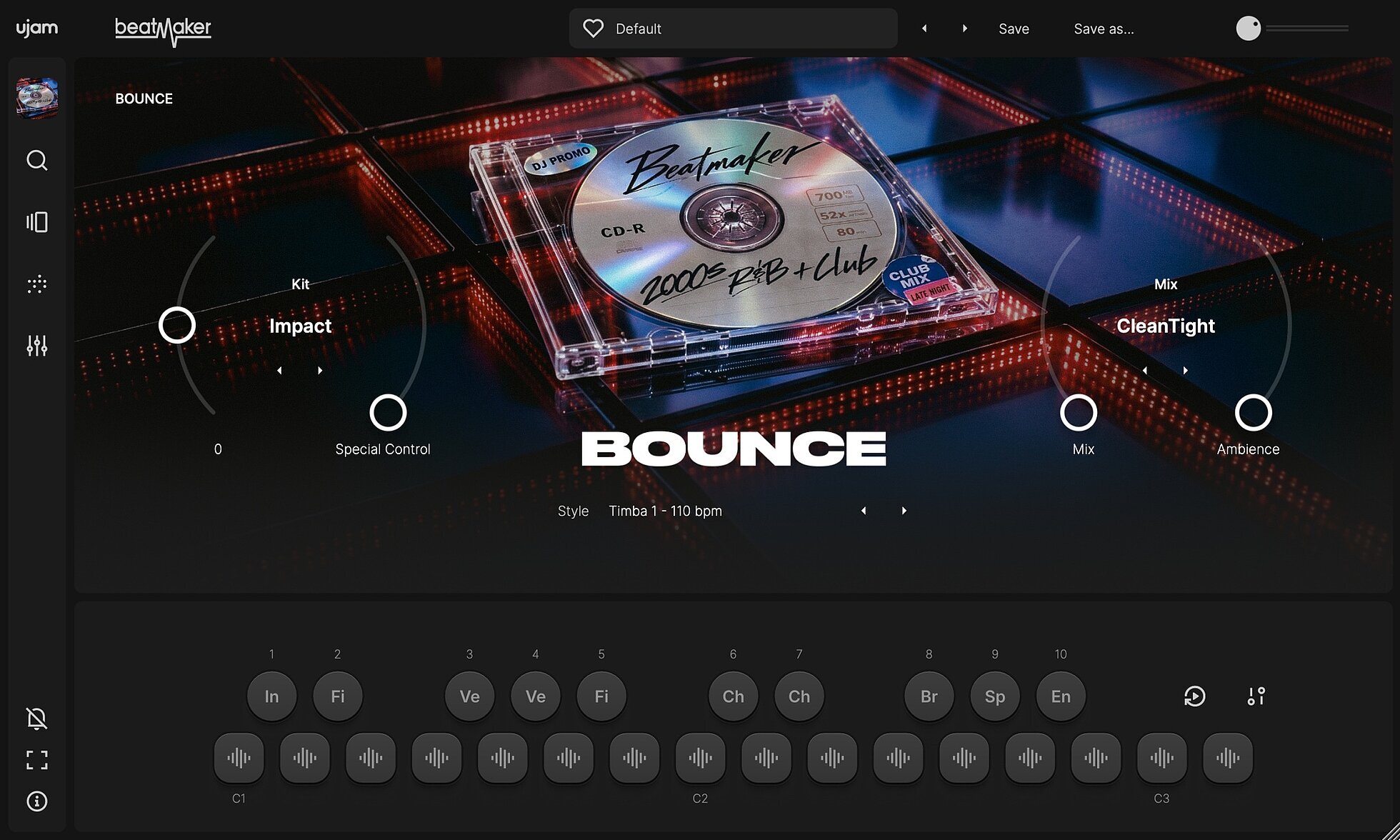Switch to next Mix preset after CleanTight

coord(1186,371)
